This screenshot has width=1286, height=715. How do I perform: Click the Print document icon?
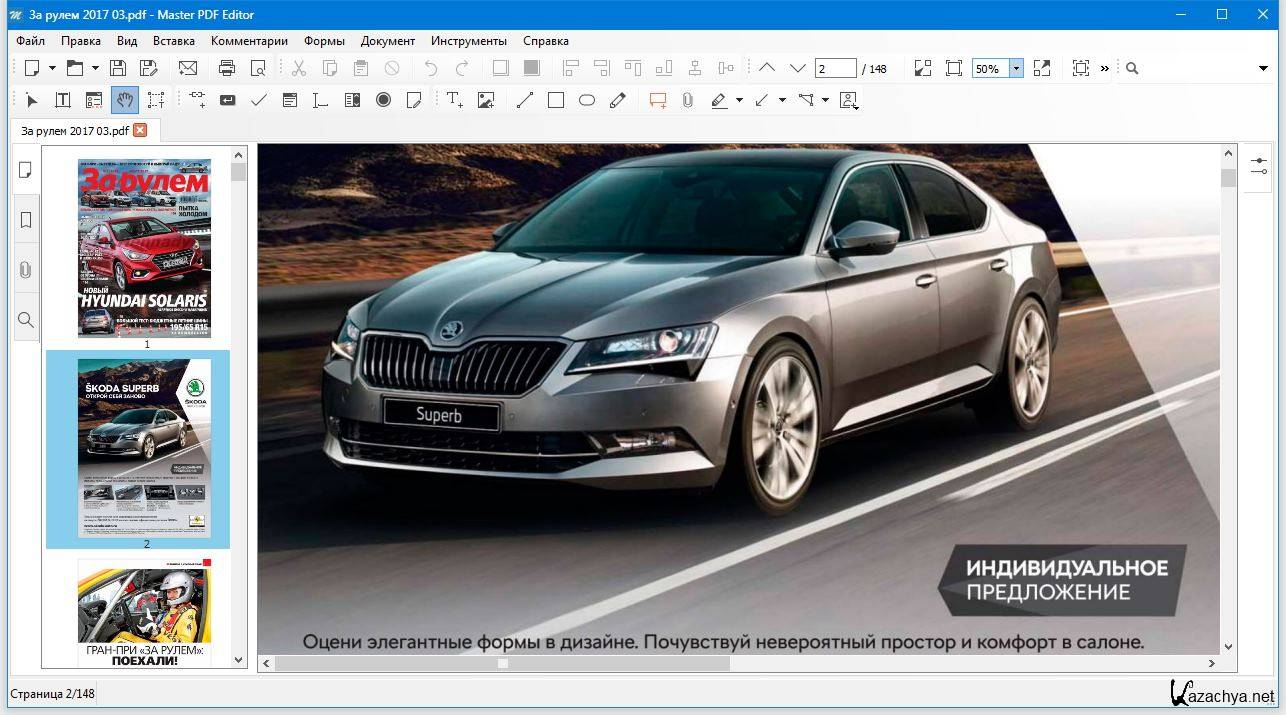click(x=227, y=68)
